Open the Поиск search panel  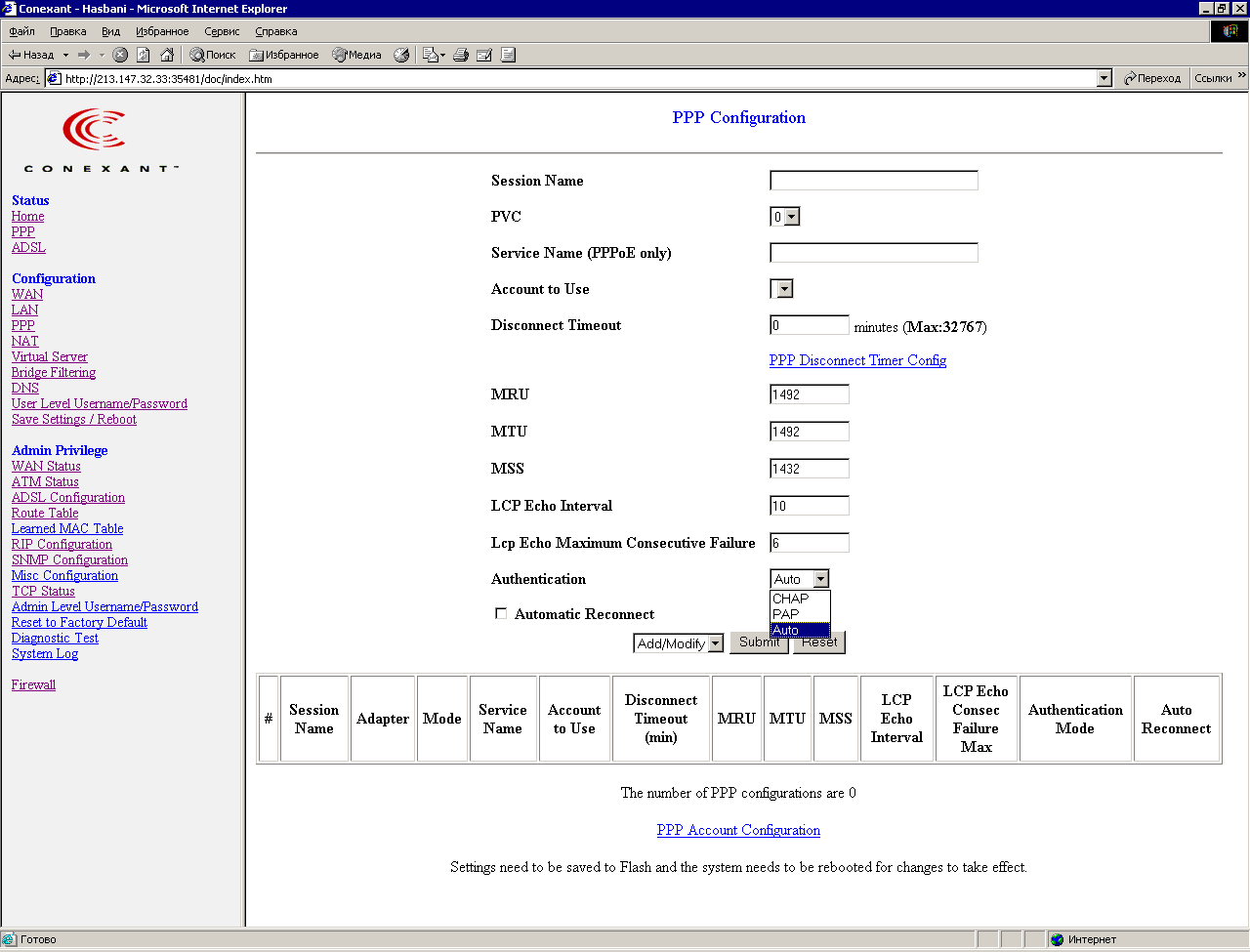coord(213,55)
